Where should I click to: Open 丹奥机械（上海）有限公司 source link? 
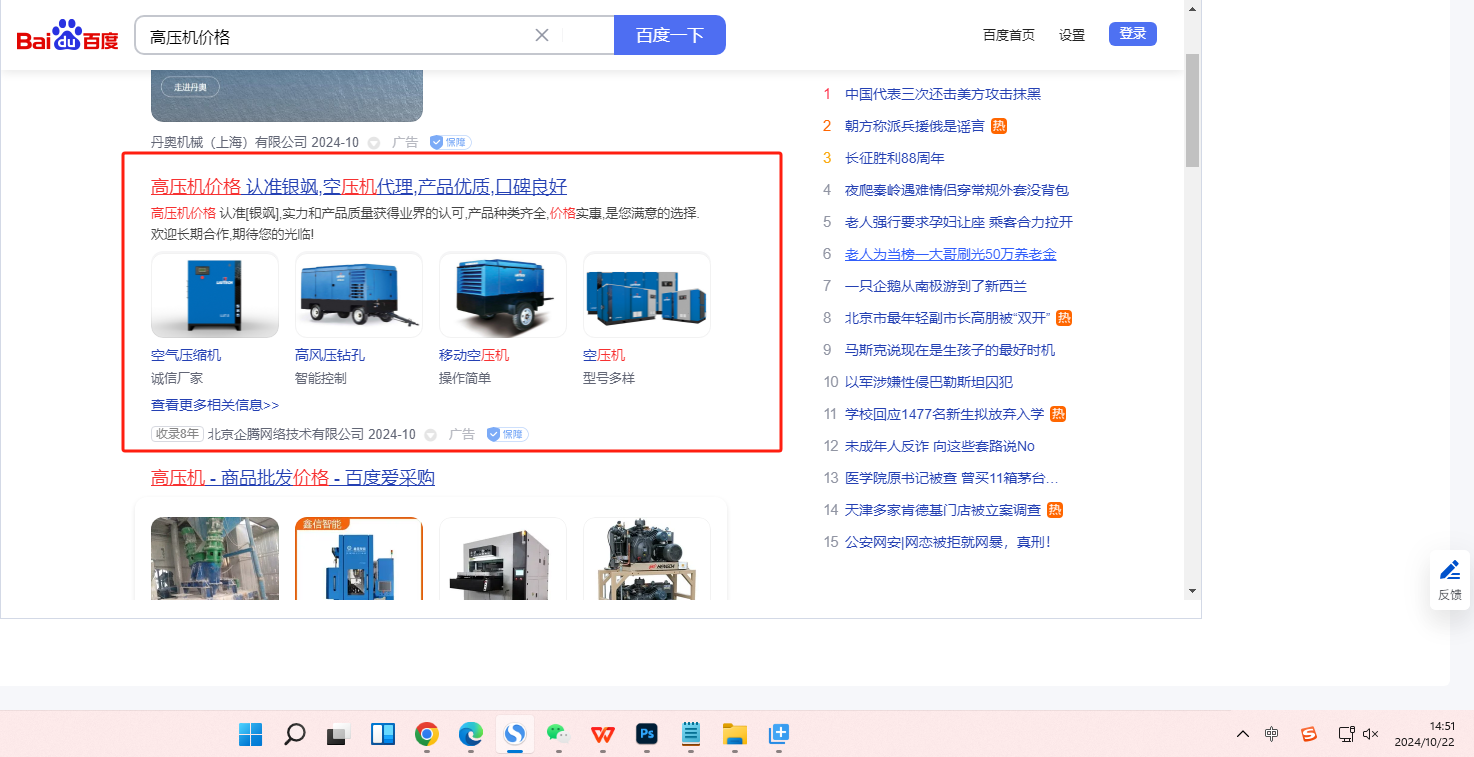tap(229, 142)
